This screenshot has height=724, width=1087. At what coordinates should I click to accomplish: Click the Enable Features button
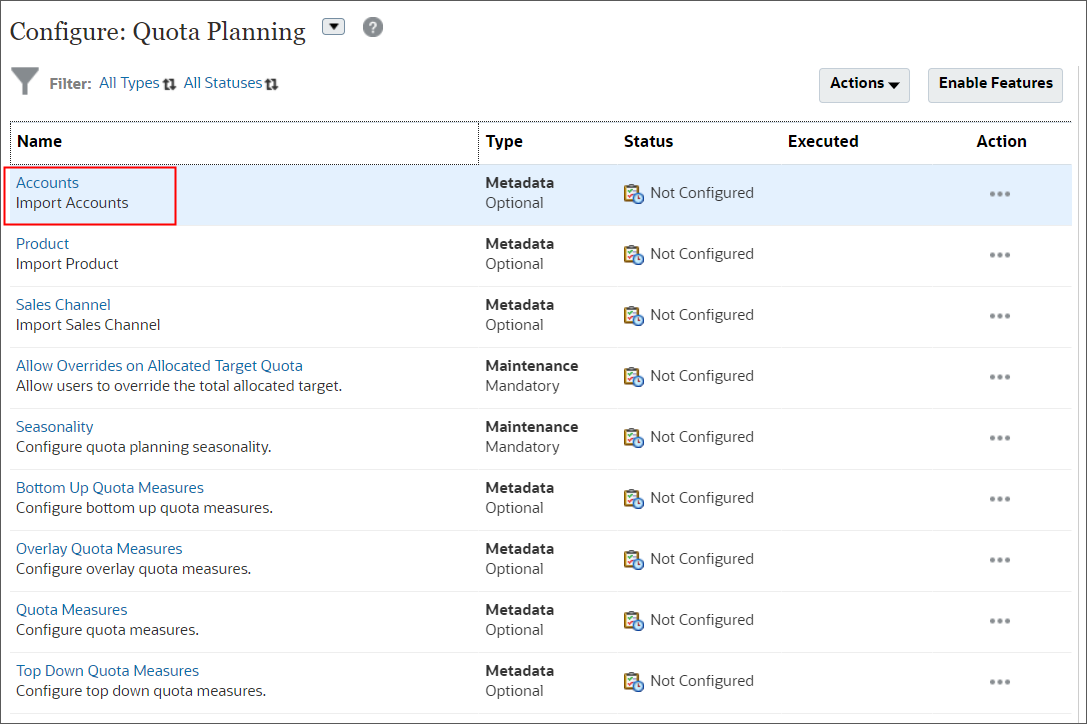[x=995, y=85]
